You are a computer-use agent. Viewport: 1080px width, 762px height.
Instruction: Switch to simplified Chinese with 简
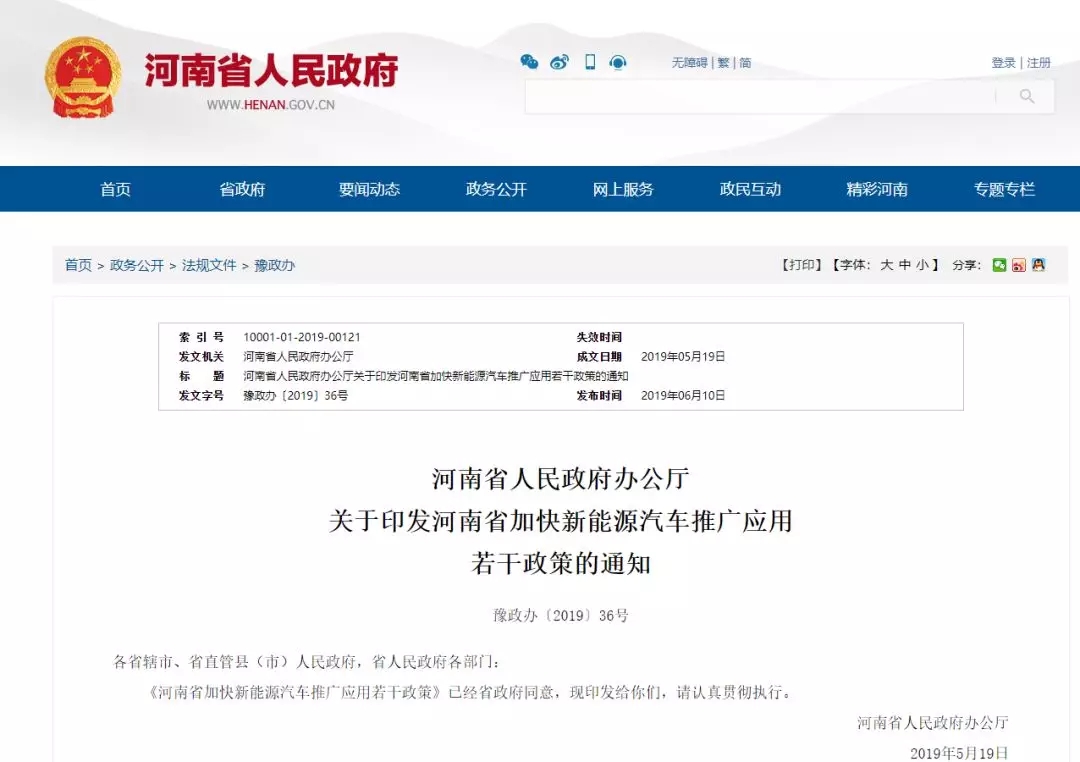point(744,62)
